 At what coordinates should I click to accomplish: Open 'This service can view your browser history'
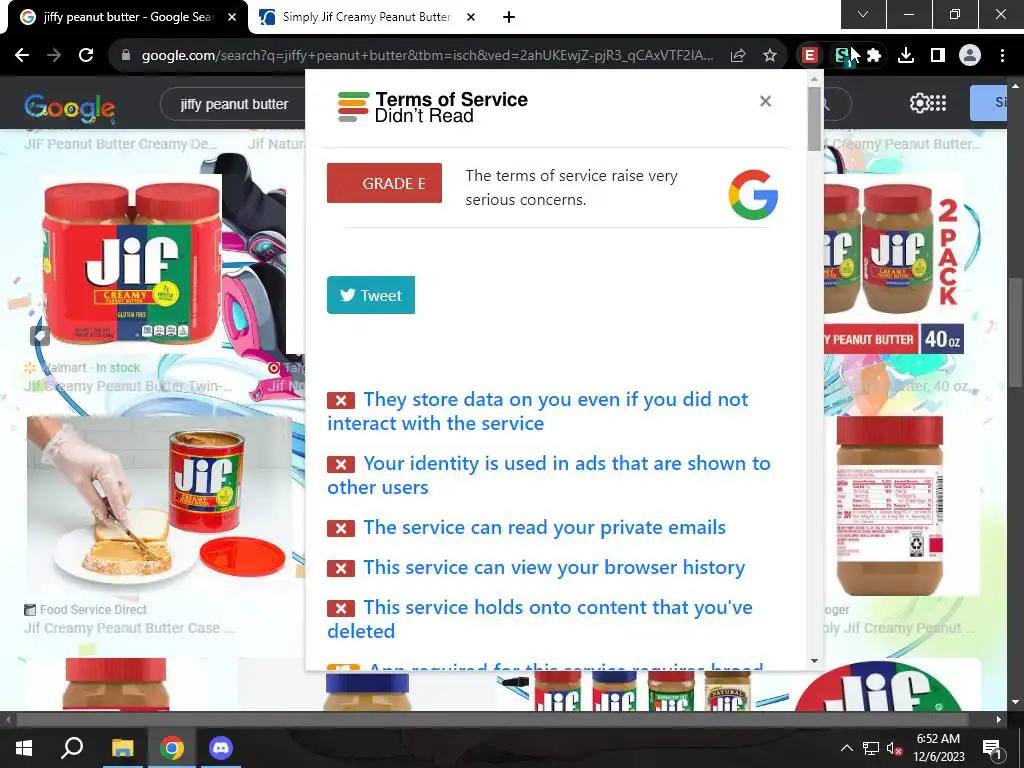[x=536, y=568]
